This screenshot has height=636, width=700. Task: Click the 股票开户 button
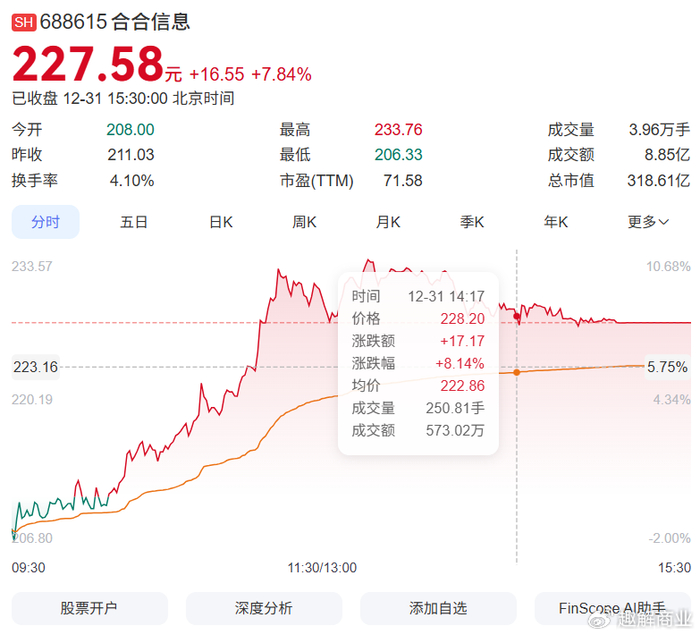pyautogui.click(x=89, y=608)
